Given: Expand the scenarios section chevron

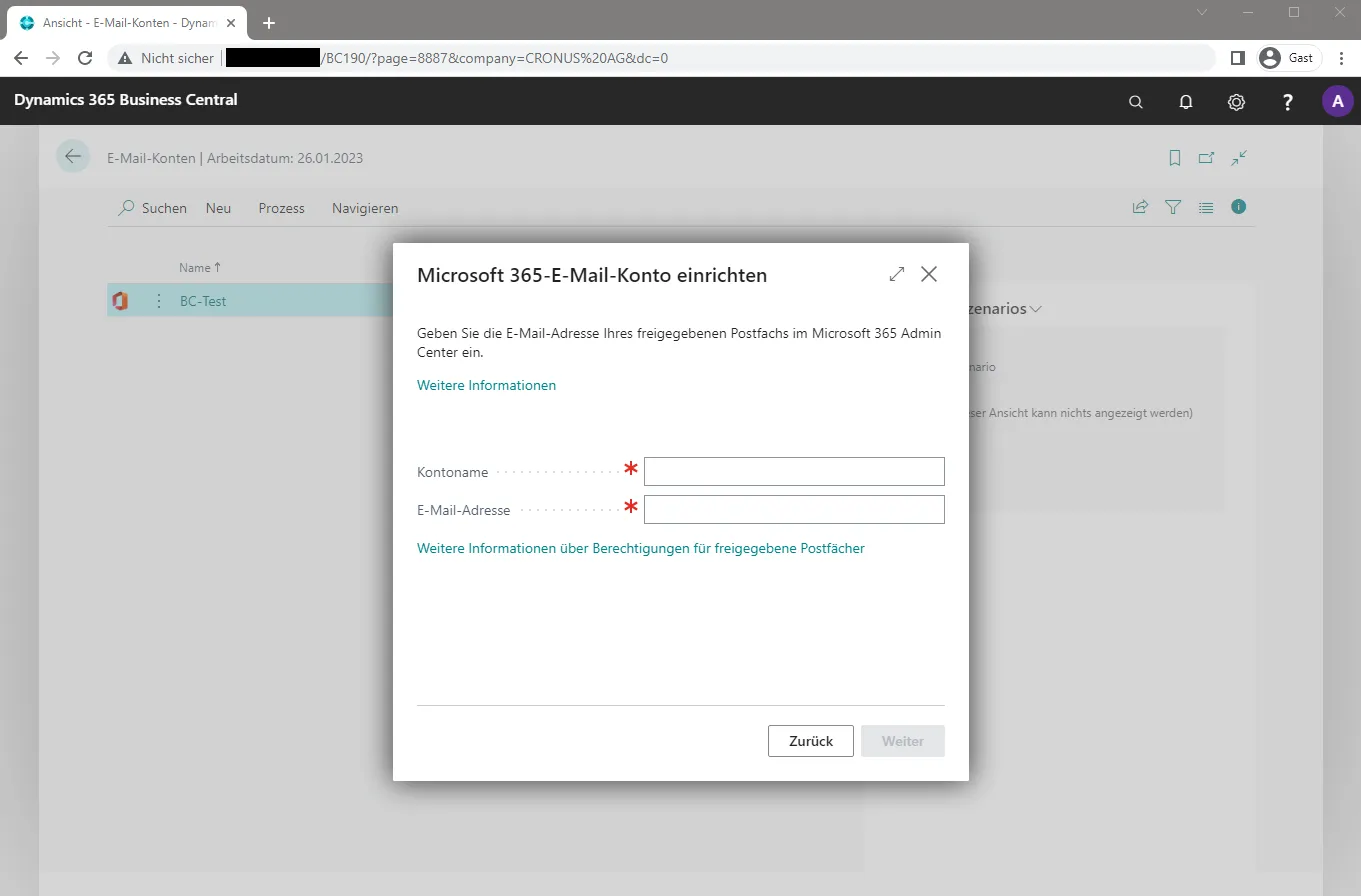Looking at the screenshot, I should 1036,309.
